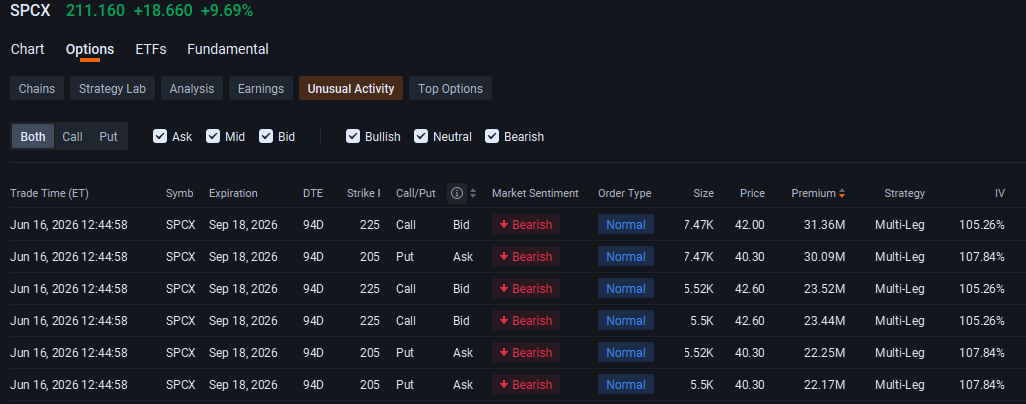Click the info icon in column header
This screenshot has height=404, width=1026.
click(x=457, y=193)
